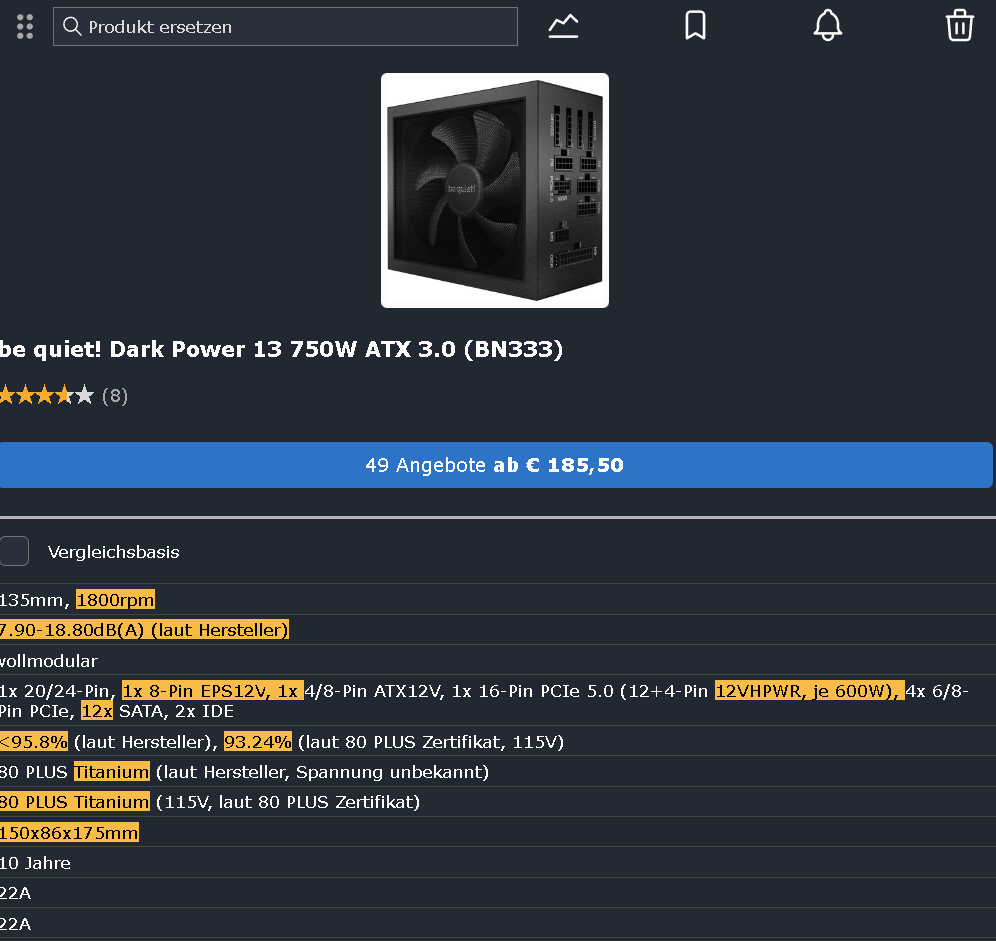996x941 pixels.
Task: Open the price history chart icon
Action: click(563, 27)
